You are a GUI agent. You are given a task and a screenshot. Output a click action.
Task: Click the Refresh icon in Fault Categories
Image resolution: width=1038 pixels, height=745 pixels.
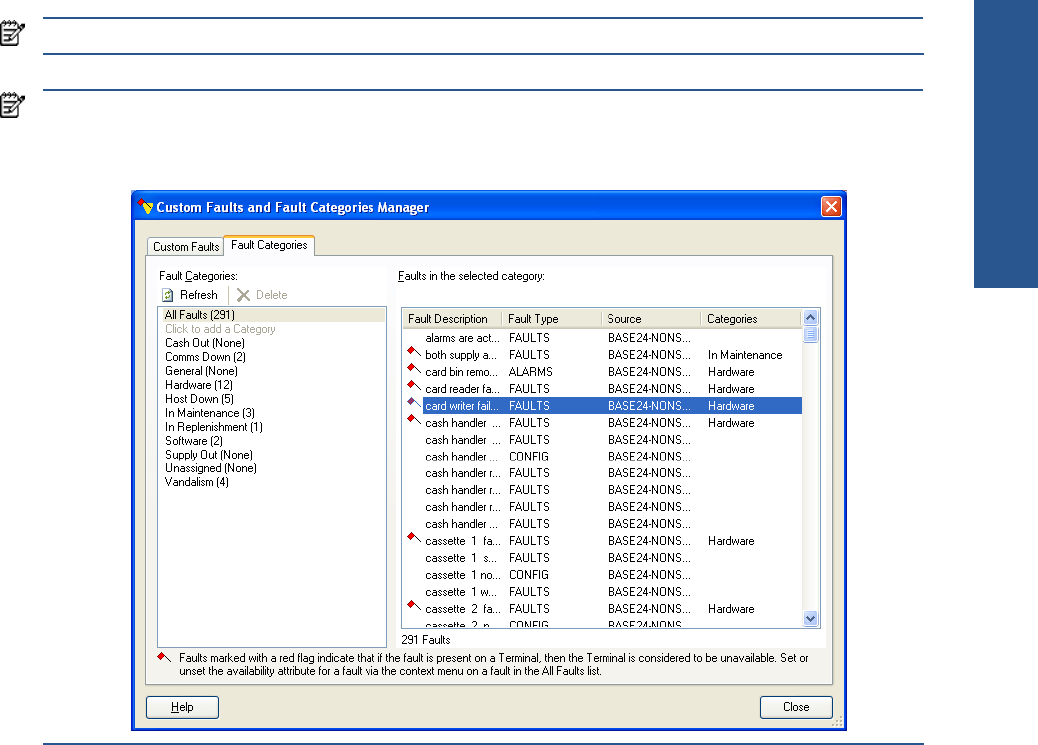(x=168, y=295)
